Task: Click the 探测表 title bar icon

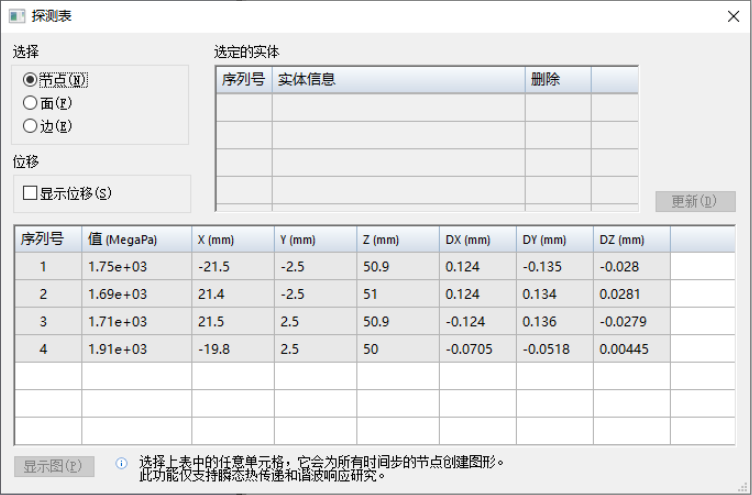Action: pos(17,16)
